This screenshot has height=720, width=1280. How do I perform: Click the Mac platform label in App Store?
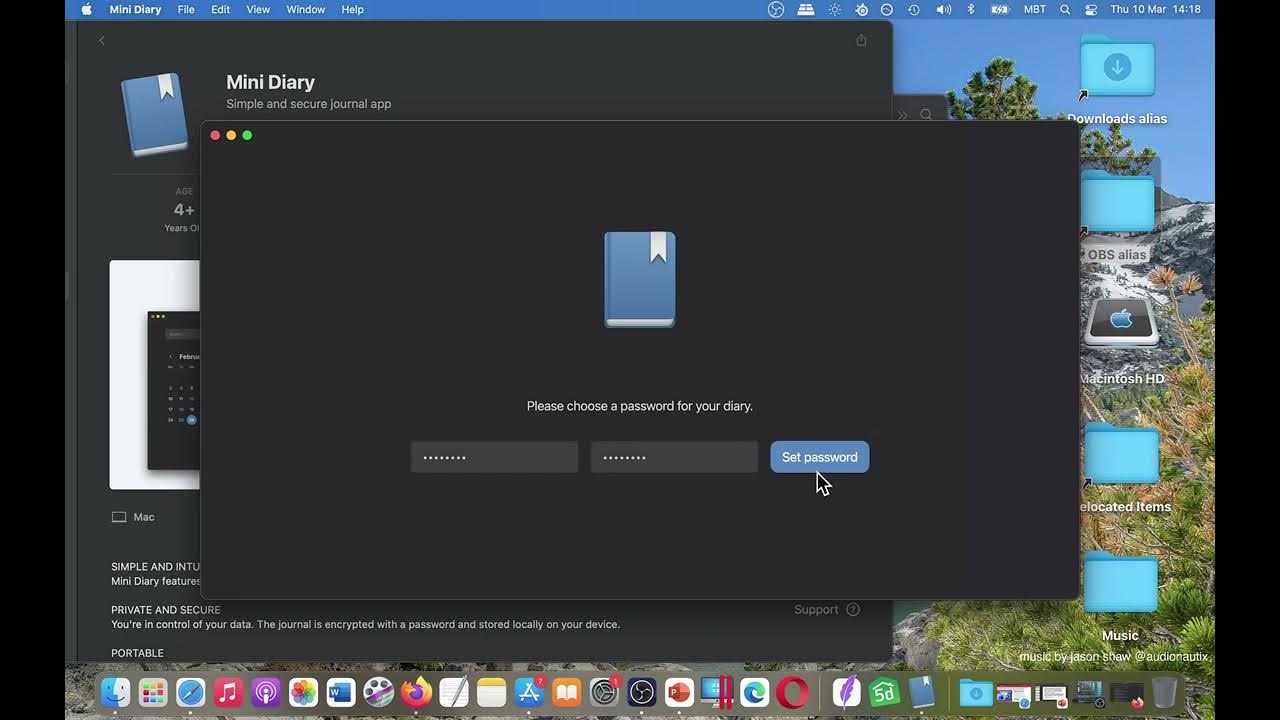133,517
